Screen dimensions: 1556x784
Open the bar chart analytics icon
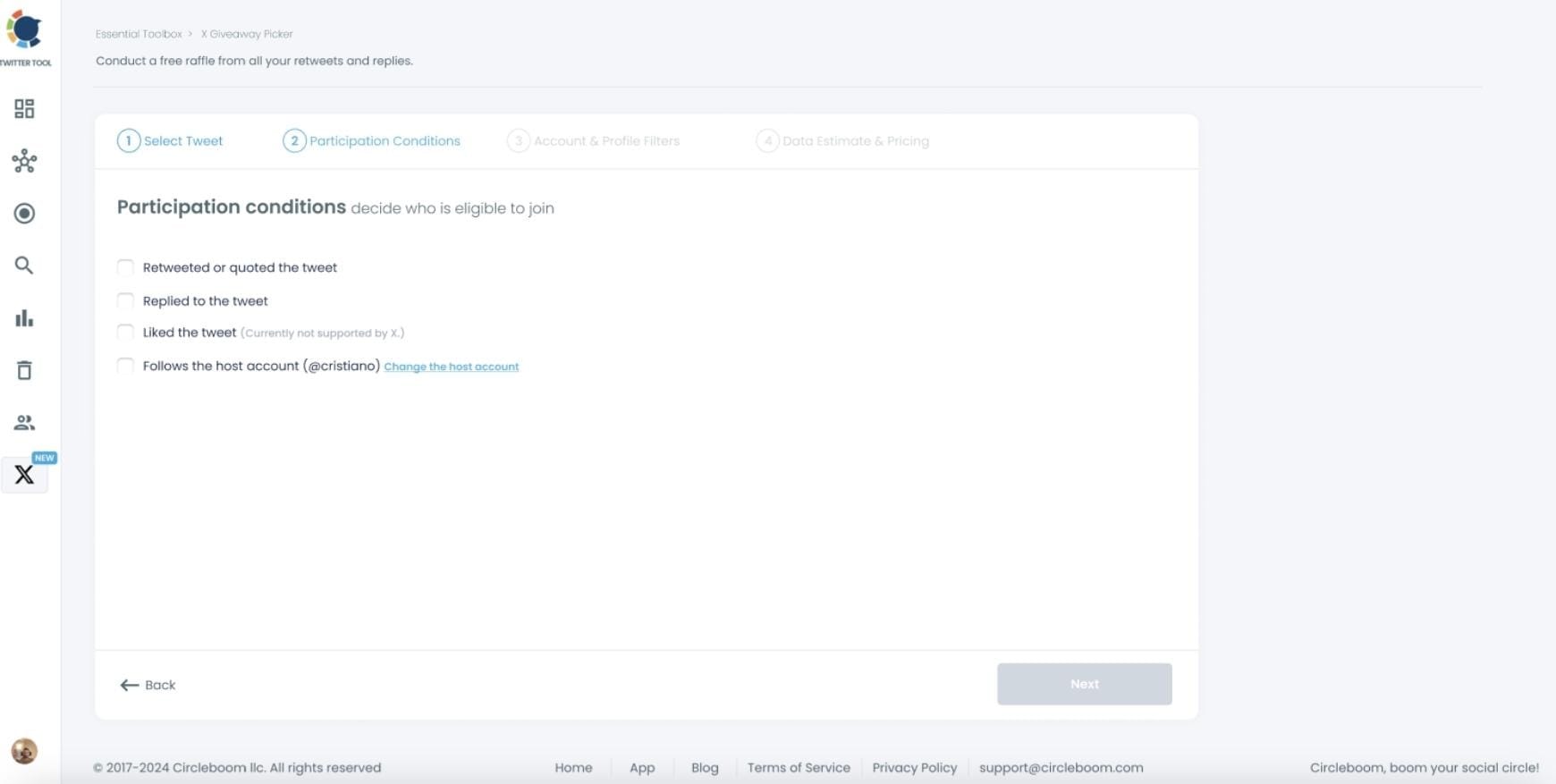click(x=24, y=318)
